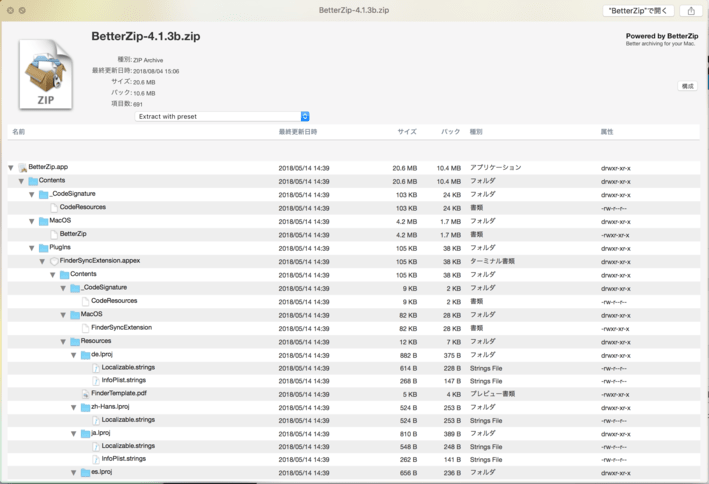Select the FinderTemplate.pdf file icon
709x484 pixels.
(x=86, y=394)
